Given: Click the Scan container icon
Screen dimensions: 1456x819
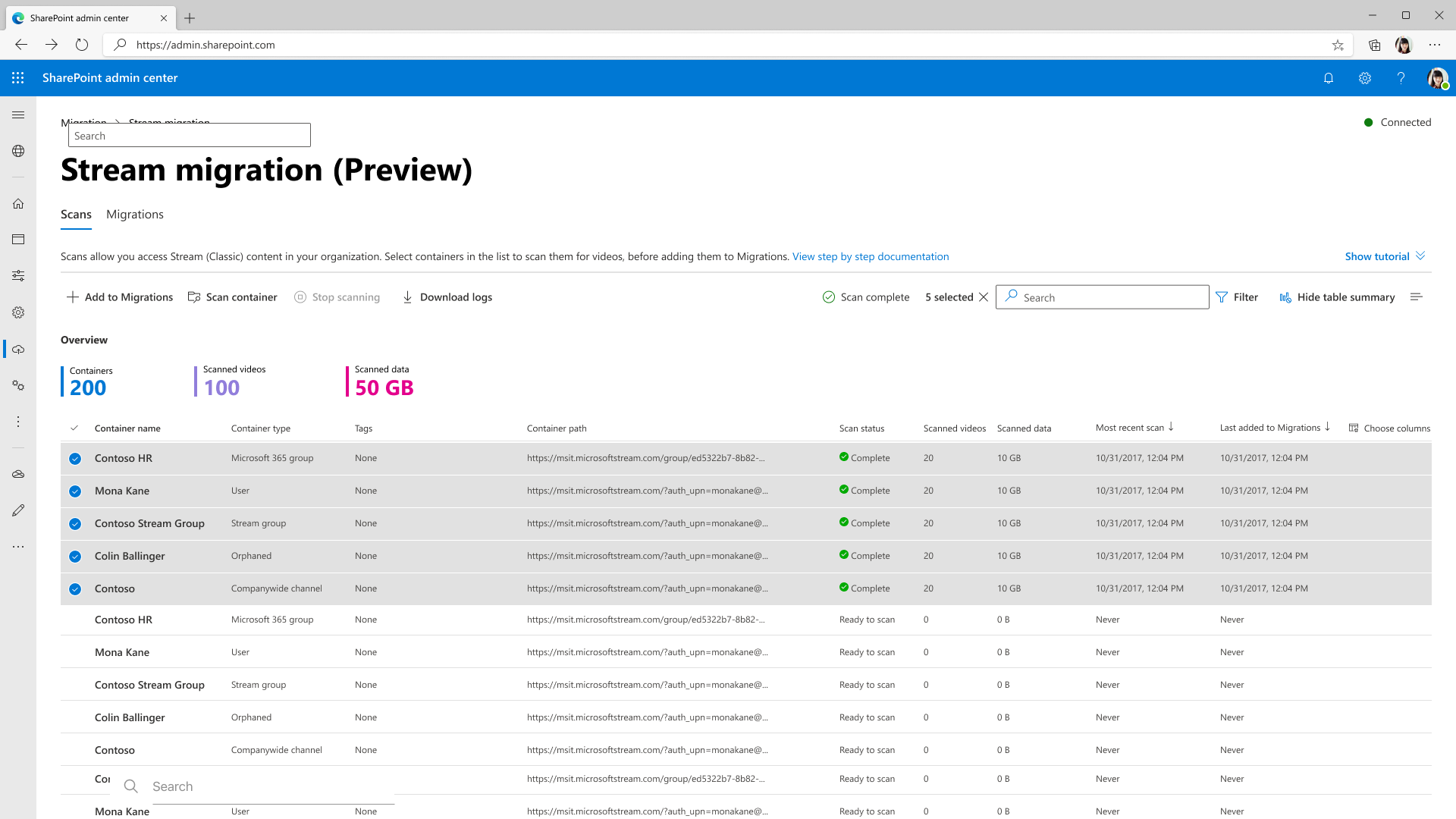Looking at the screenshot, I should coord(195,297).
